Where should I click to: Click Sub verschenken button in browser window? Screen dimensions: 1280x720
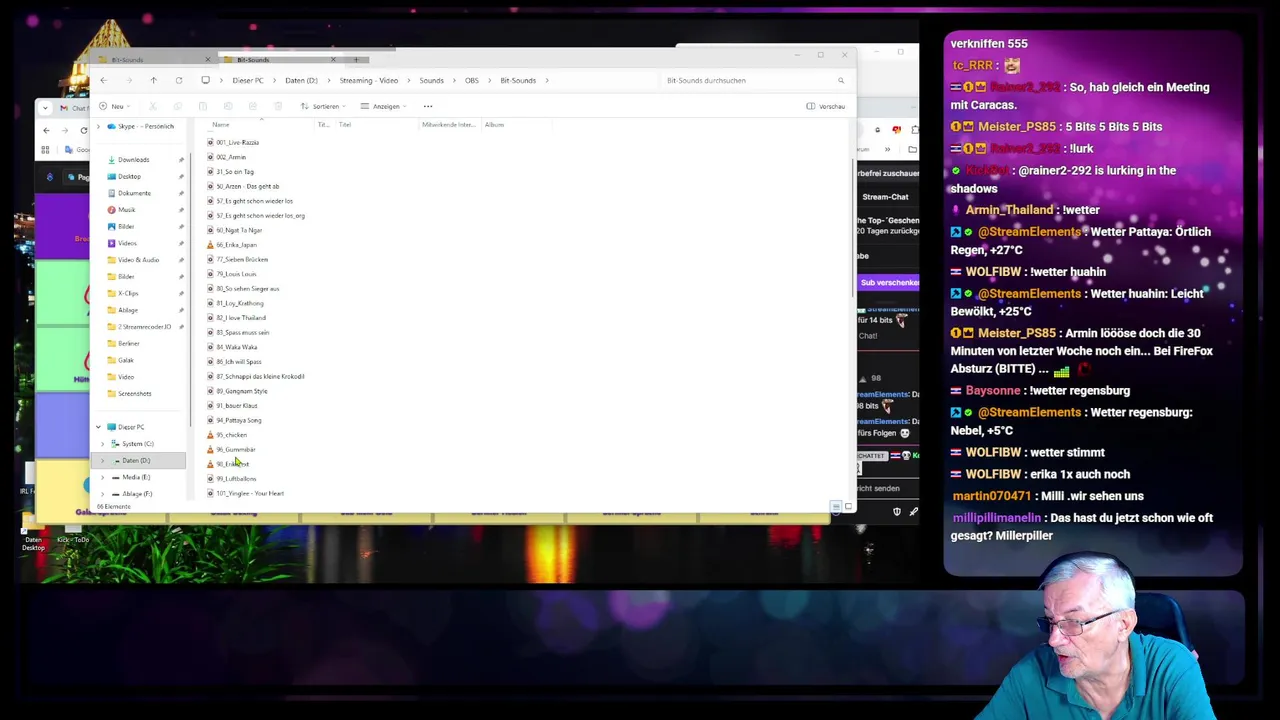click(889, 283)
